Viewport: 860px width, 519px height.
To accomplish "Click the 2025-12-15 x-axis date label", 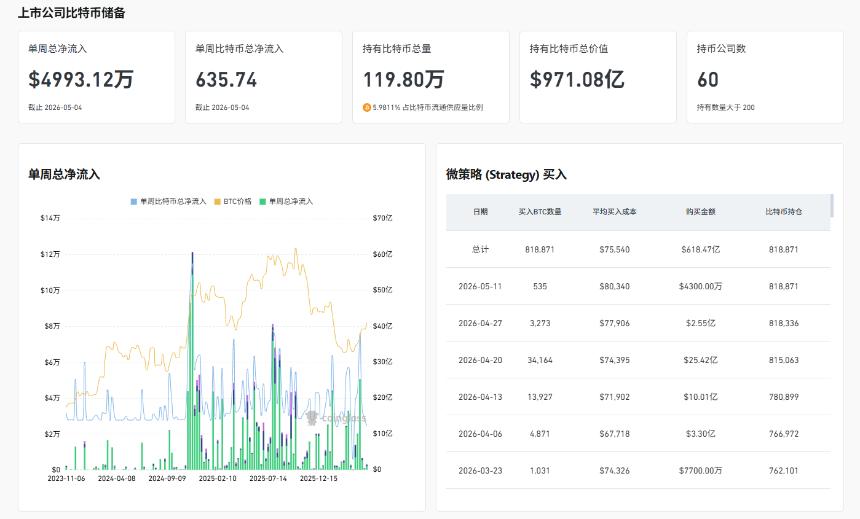I will pos(319,478).
